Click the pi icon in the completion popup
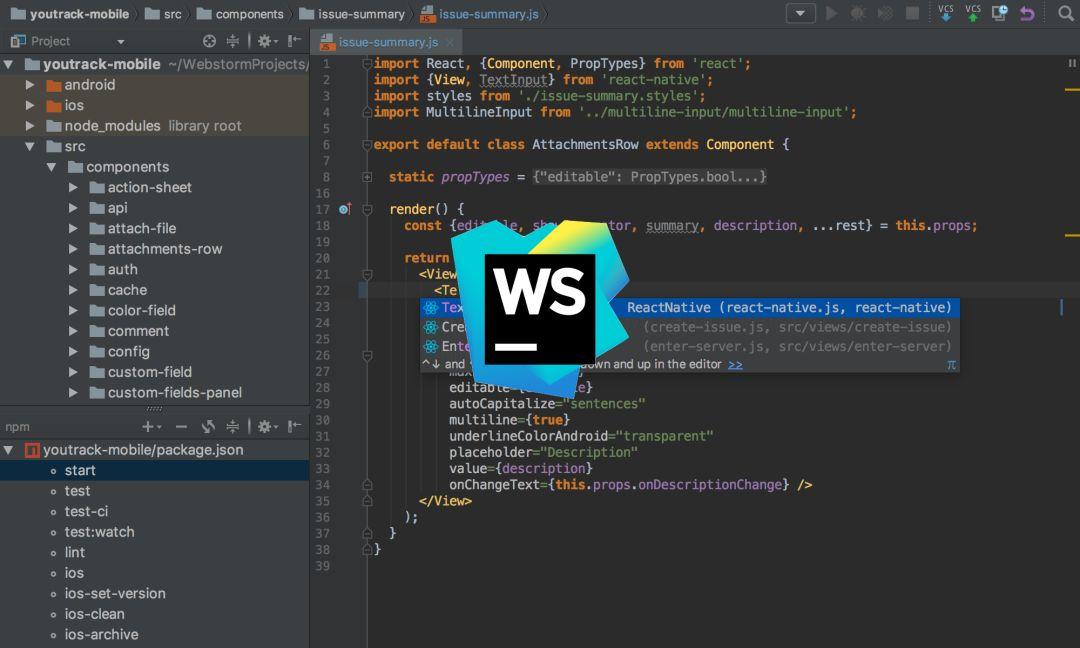Screen dimensions: 1080x648 [951, 364]
